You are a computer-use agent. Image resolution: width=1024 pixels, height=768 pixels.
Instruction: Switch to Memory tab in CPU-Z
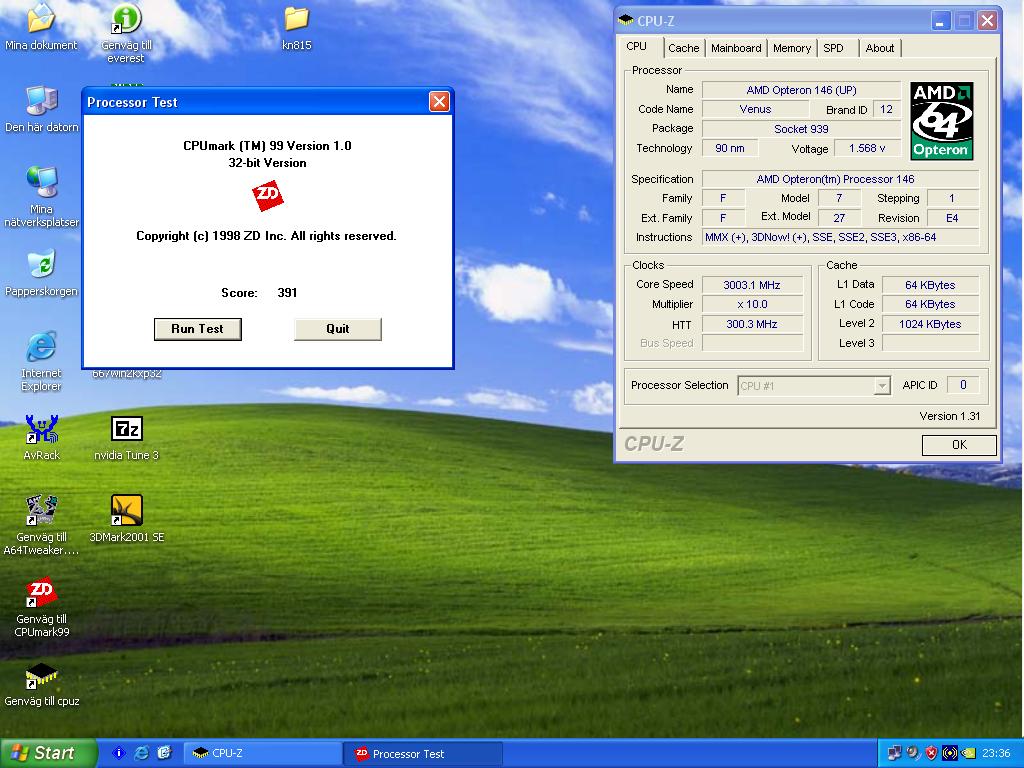[792, 48]
